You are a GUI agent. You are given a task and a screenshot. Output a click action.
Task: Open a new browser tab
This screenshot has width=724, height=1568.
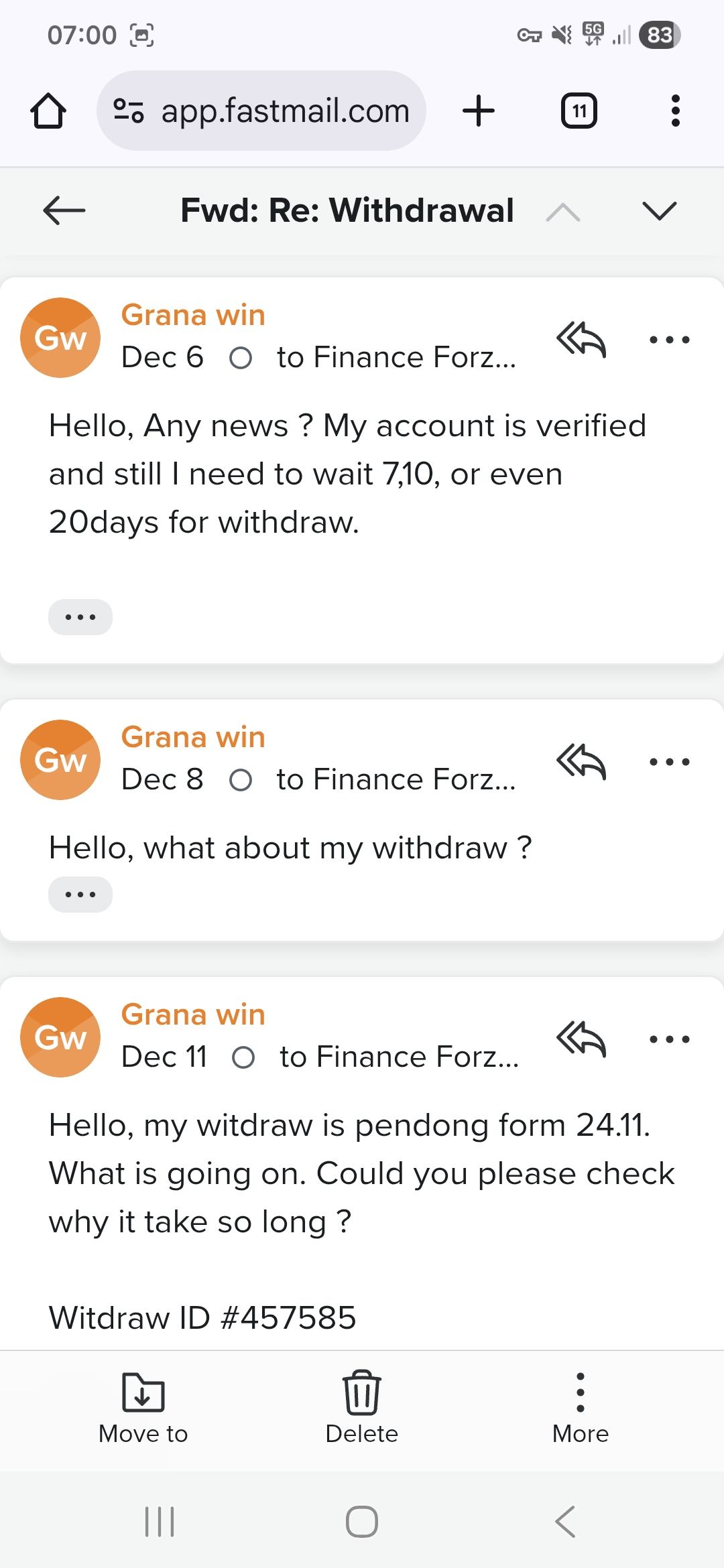(479, 111)
